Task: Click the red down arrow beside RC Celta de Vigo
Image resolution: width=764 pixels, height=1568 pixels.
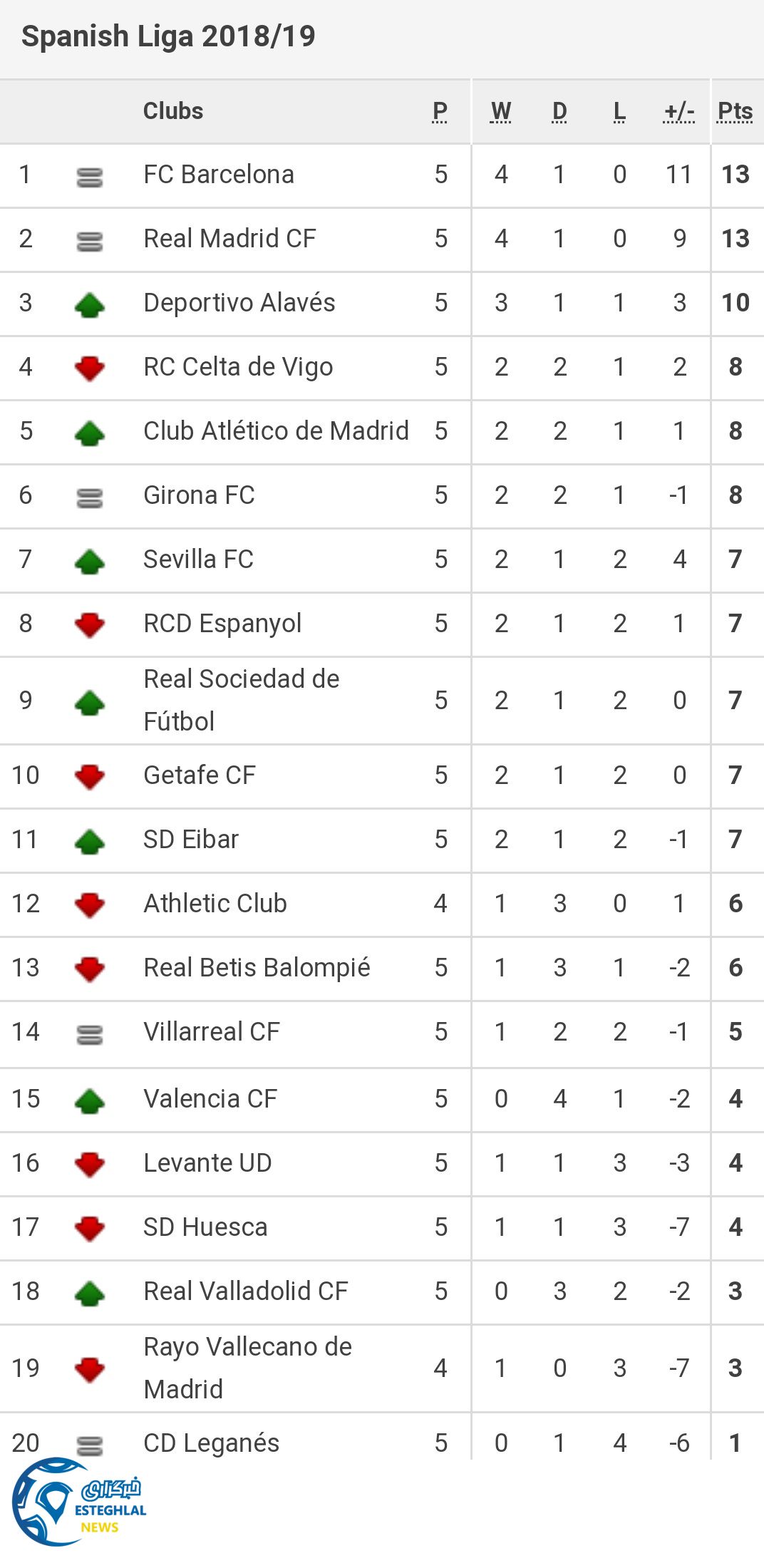Action: point(90,368)
